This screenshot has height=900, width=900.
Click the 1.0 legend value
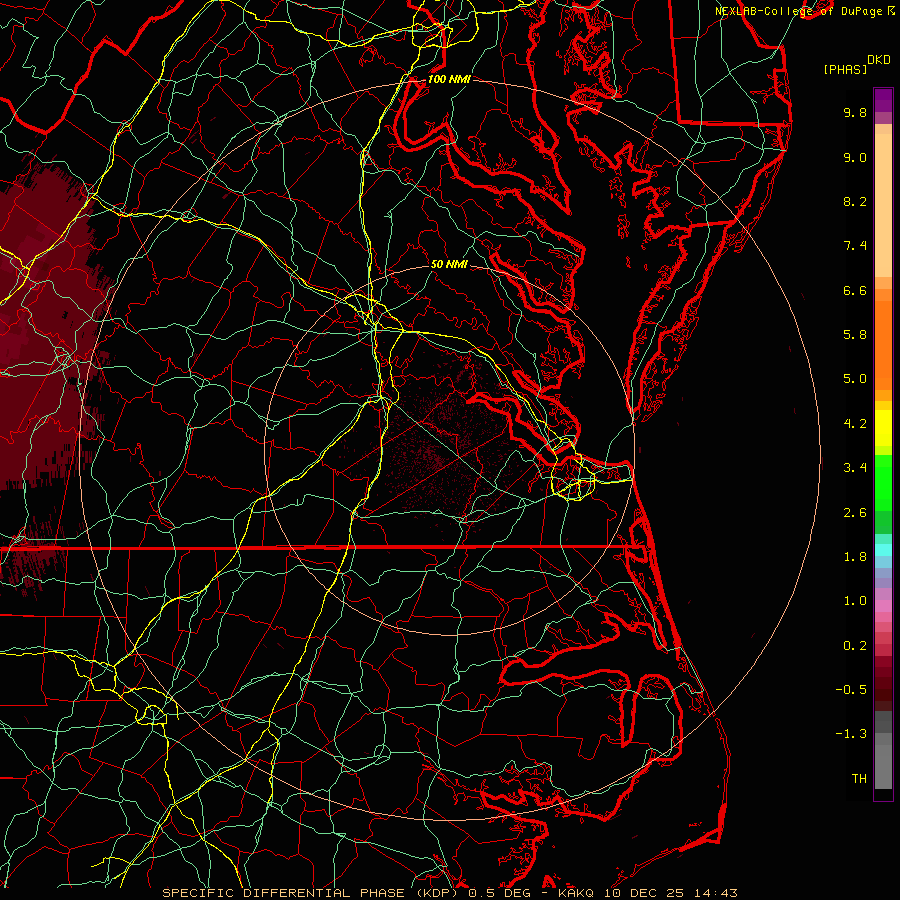click(855, 601)
